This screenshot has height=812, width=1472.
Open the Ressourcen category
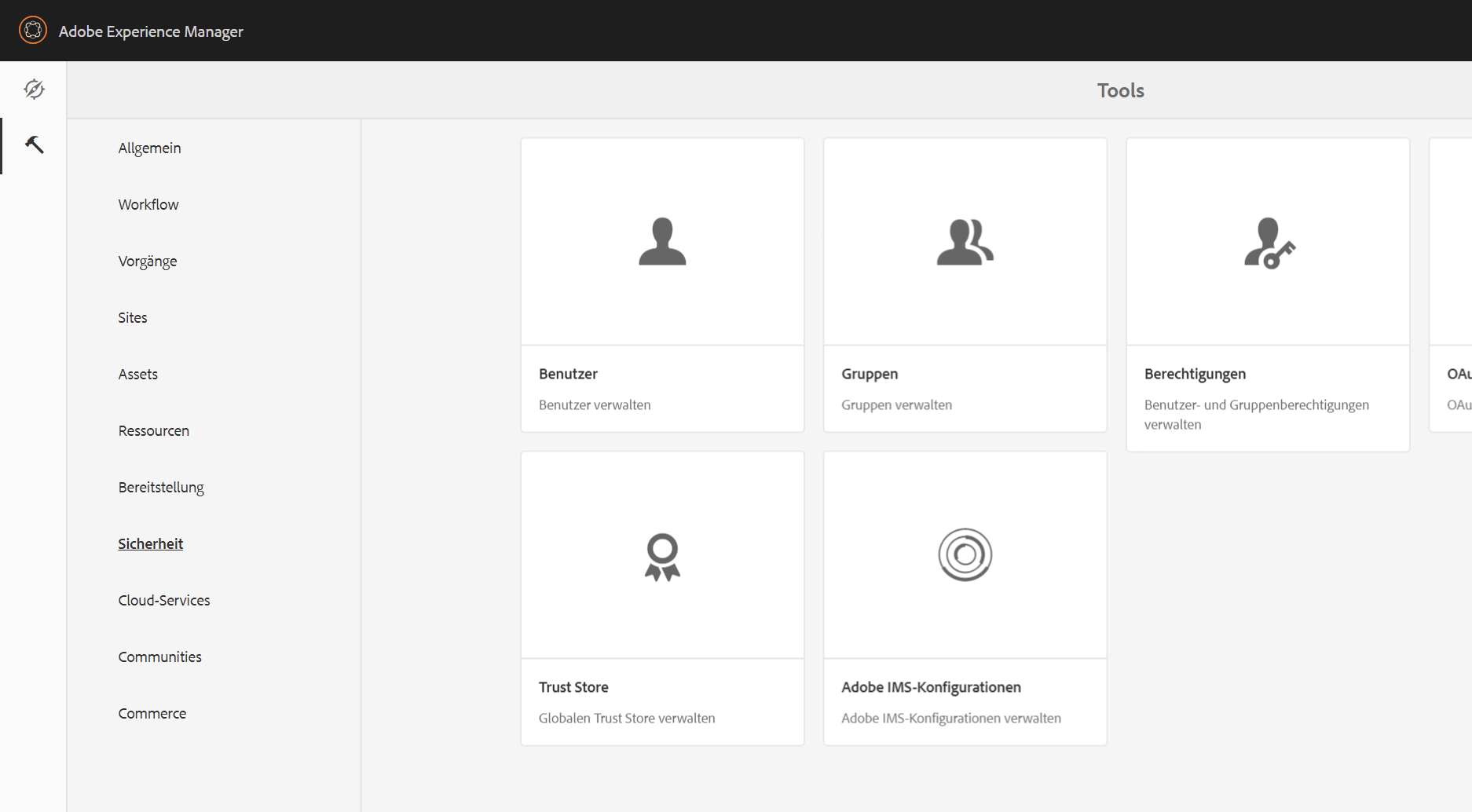pyautogui.click(x=154, y=430)
